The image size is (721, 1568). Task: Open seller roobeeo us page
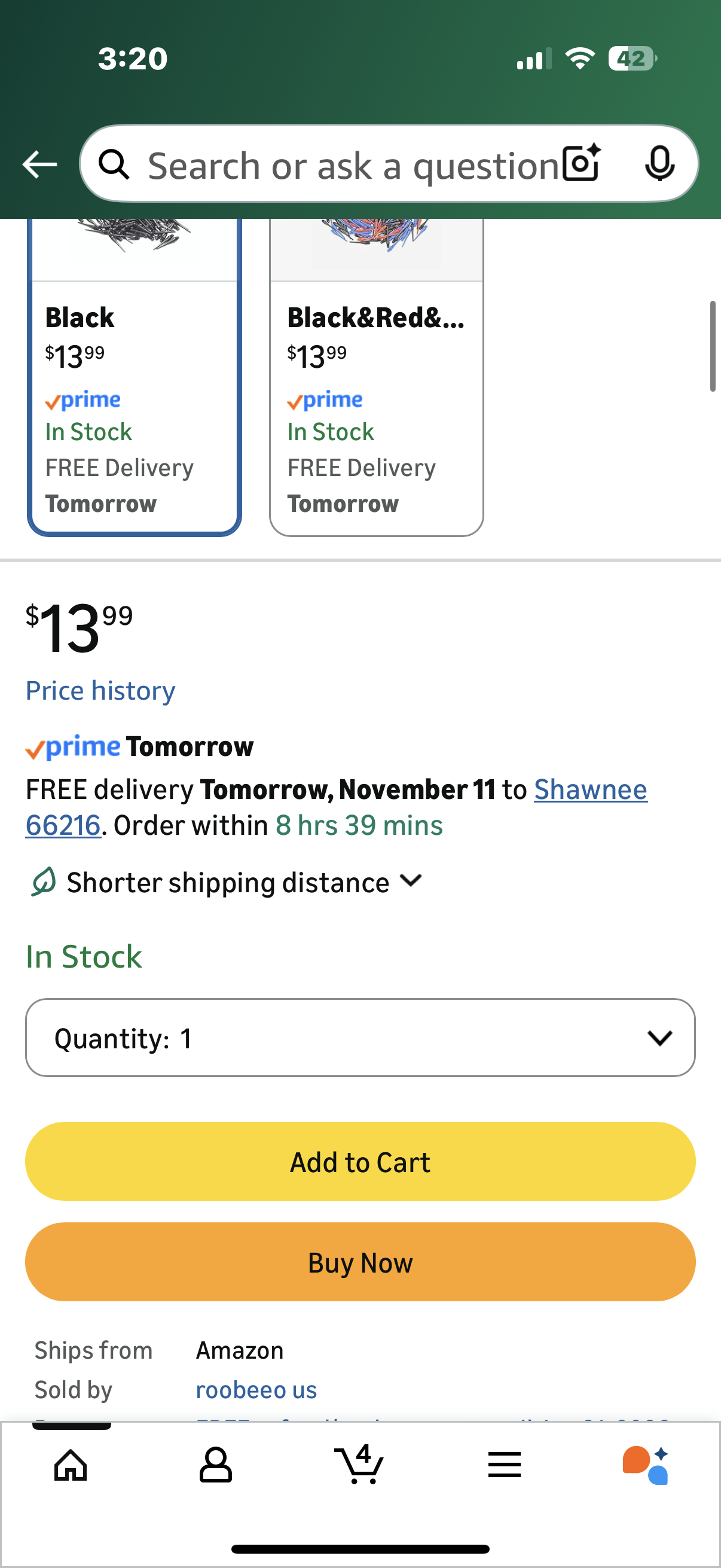(256, 1390)
